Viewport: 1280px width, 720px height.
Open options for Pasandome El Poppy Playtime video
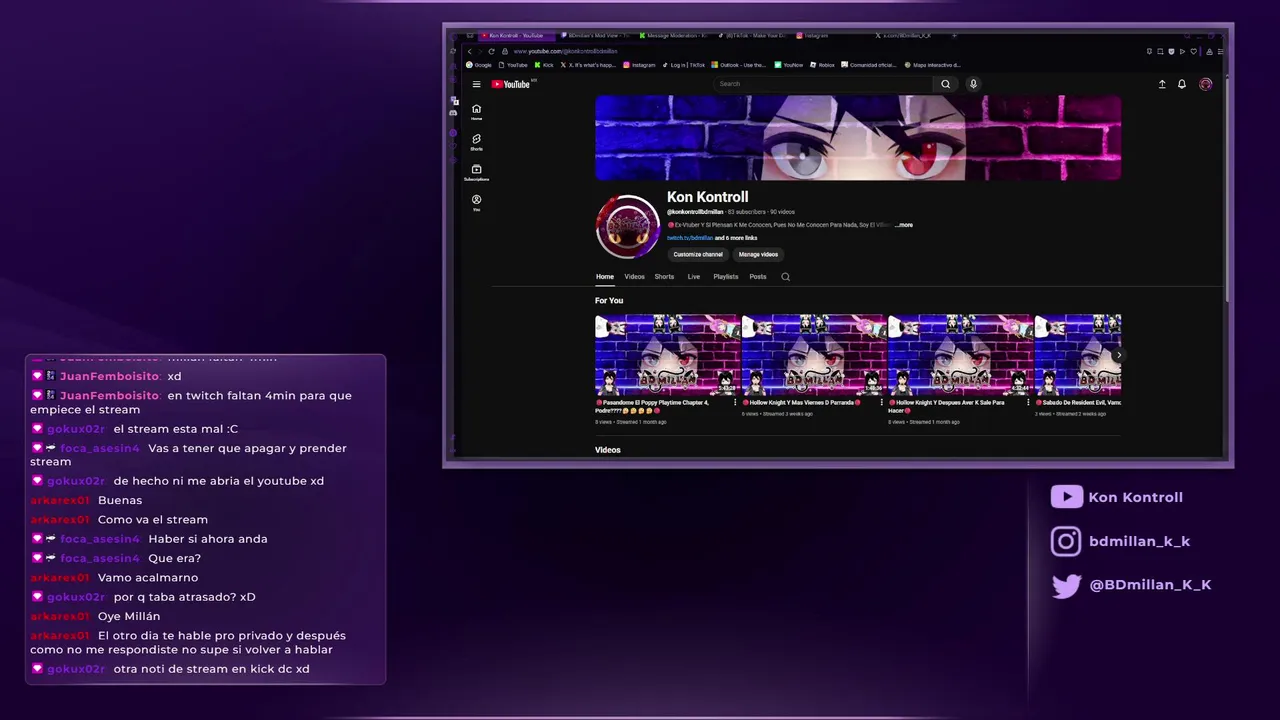(735, 403)
